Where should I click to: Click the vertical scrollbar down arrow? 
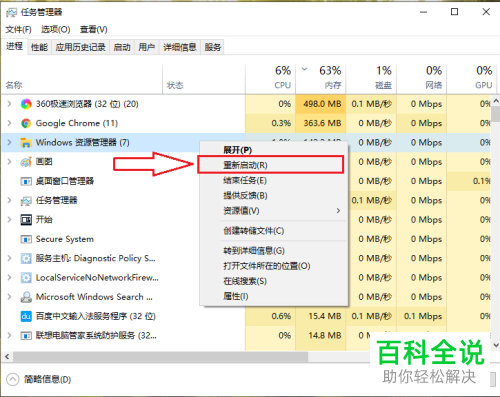click(x=495, y=345)
